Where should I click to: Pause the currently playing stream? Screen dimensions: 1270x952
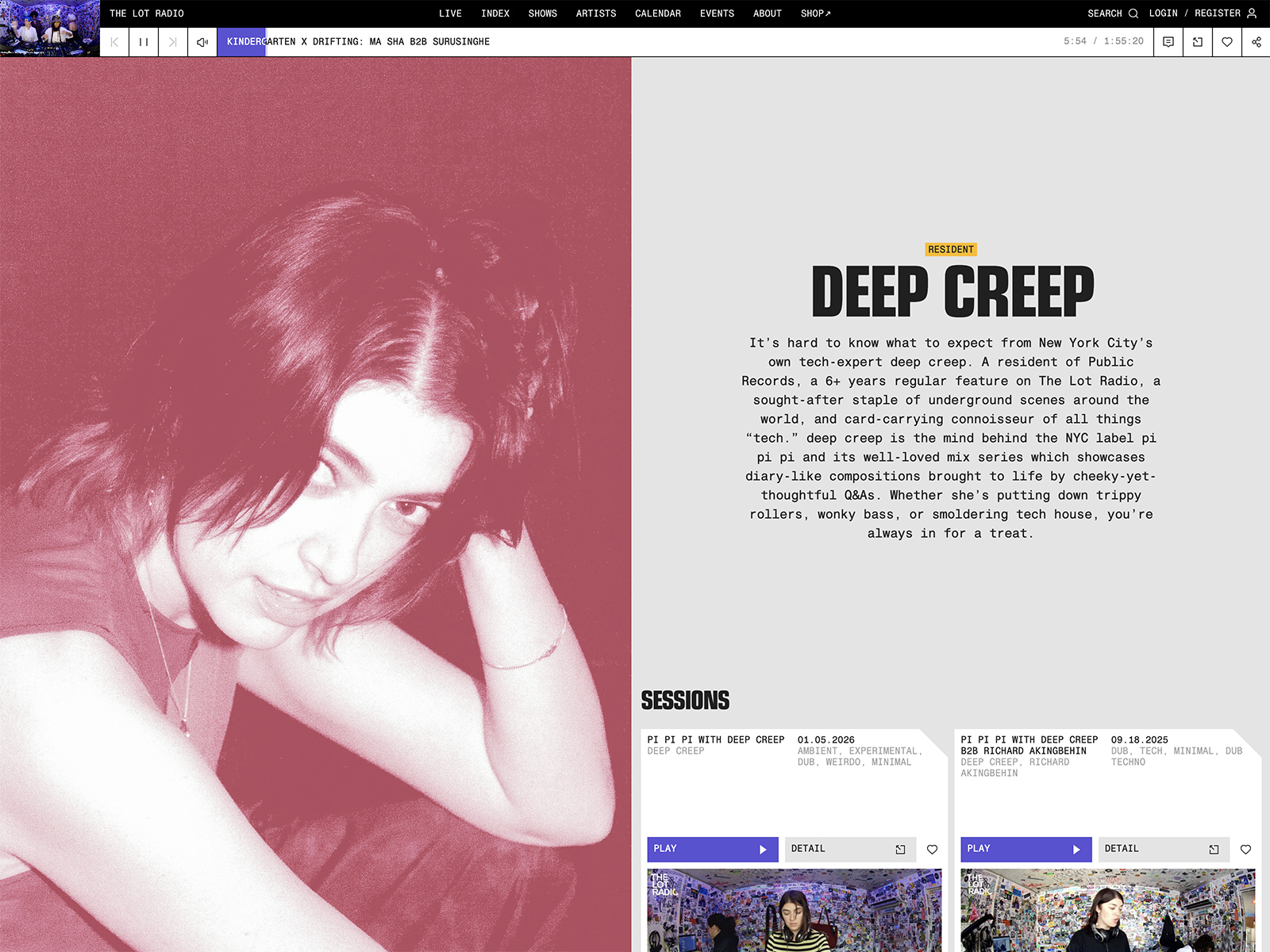point(144,42)
